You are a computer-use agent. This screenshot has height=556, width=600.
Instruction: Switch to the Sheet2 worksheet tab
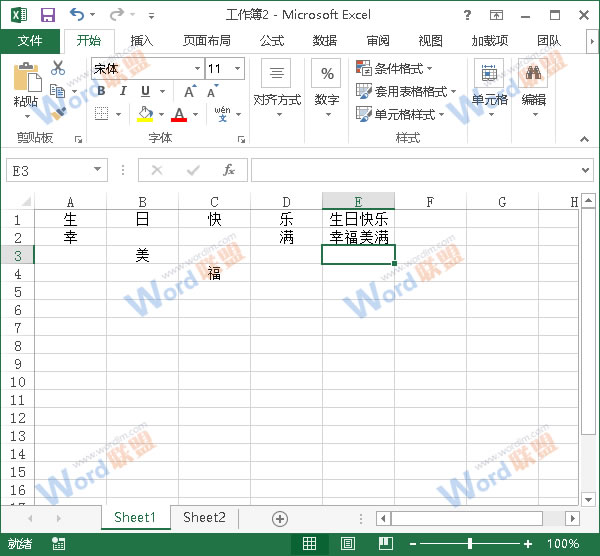204,518
